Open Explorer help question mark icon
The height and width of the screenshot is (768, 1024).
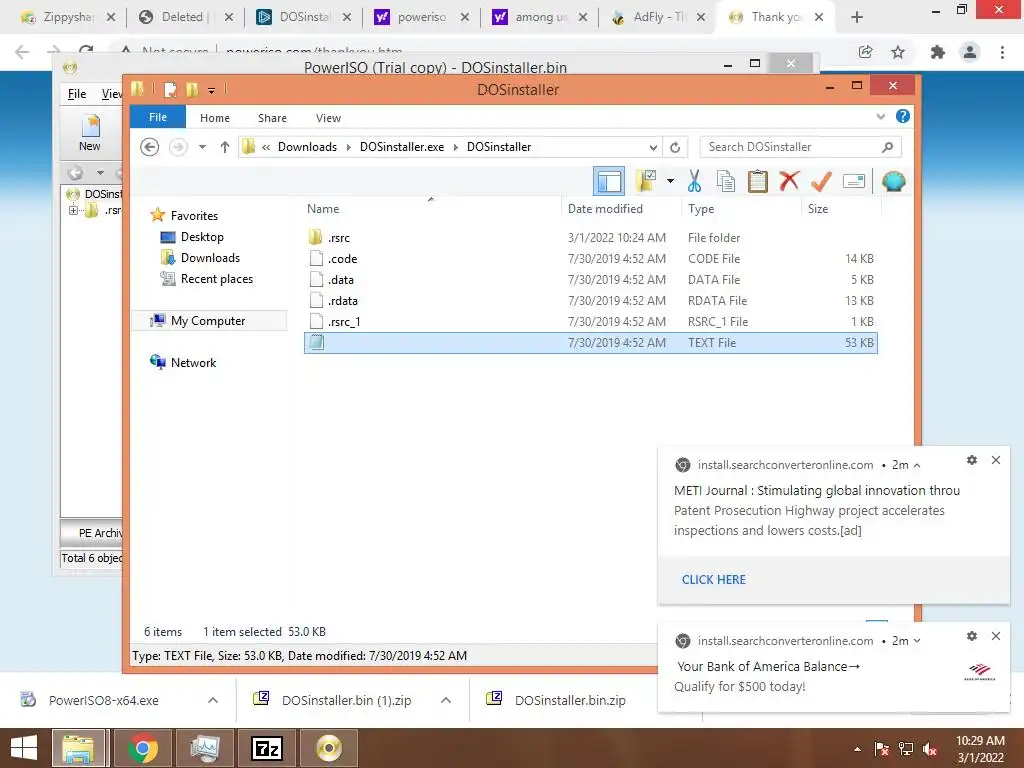[x=903, y=116]
